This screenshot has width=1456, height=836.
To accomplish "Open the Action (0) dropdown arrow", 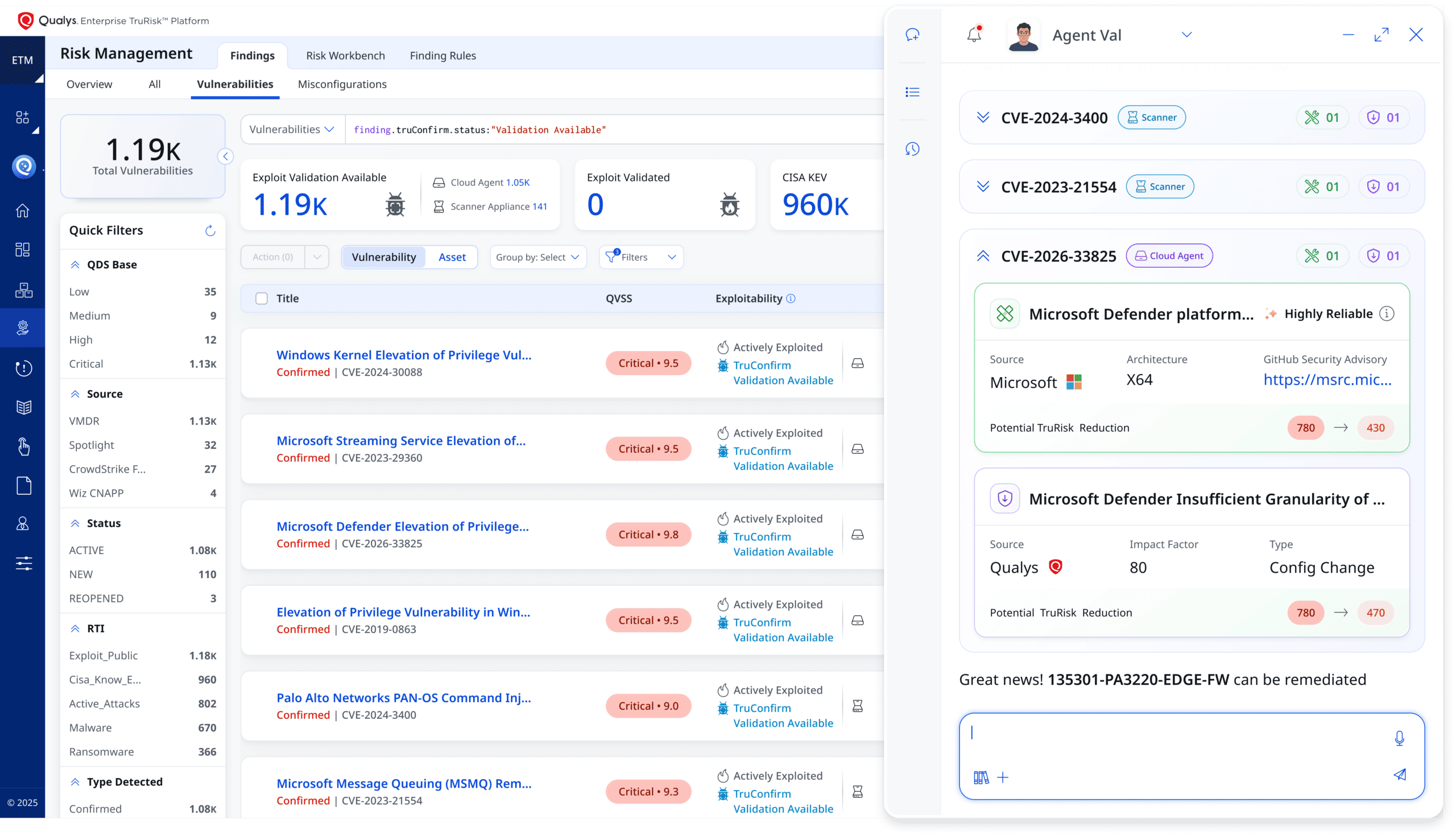I will 316,257.
